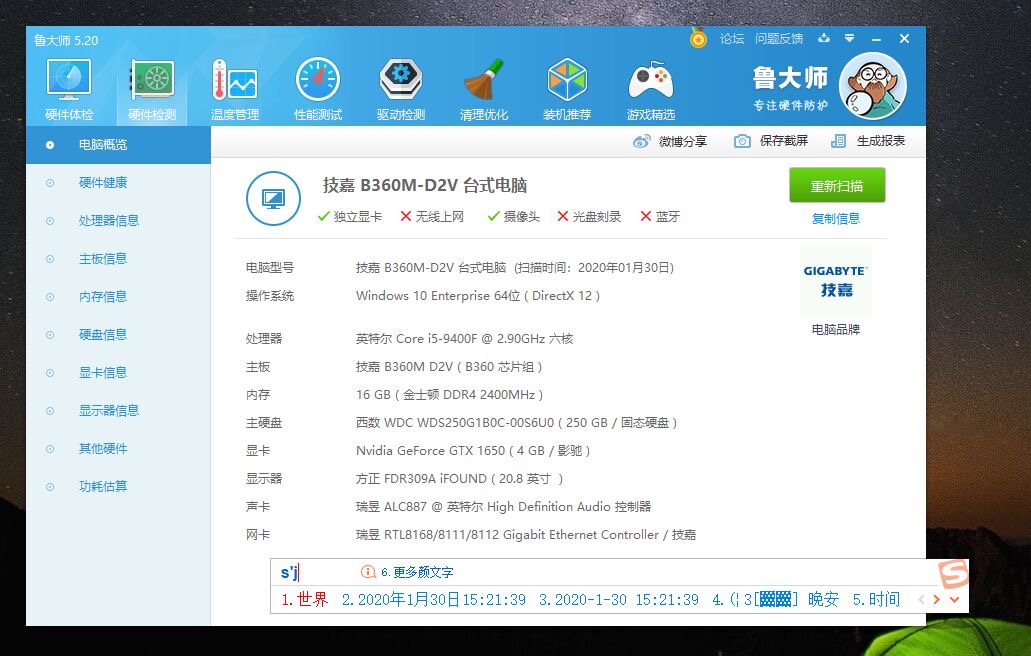The height and width of the screenshot is (656, 1031).
Task: Click the download tray icon in title bar
Action: tap(823, 39)
